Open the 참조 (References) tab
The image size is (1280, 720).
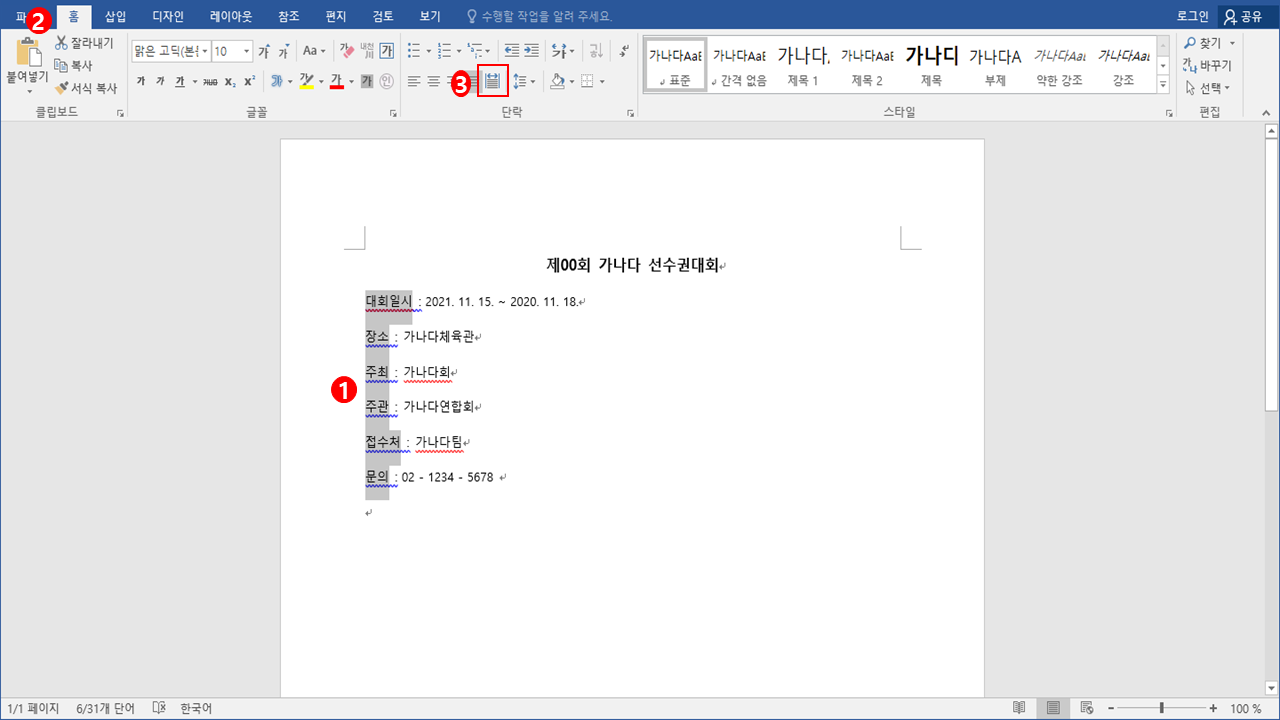pyautogui.click(x=289, y=16)
